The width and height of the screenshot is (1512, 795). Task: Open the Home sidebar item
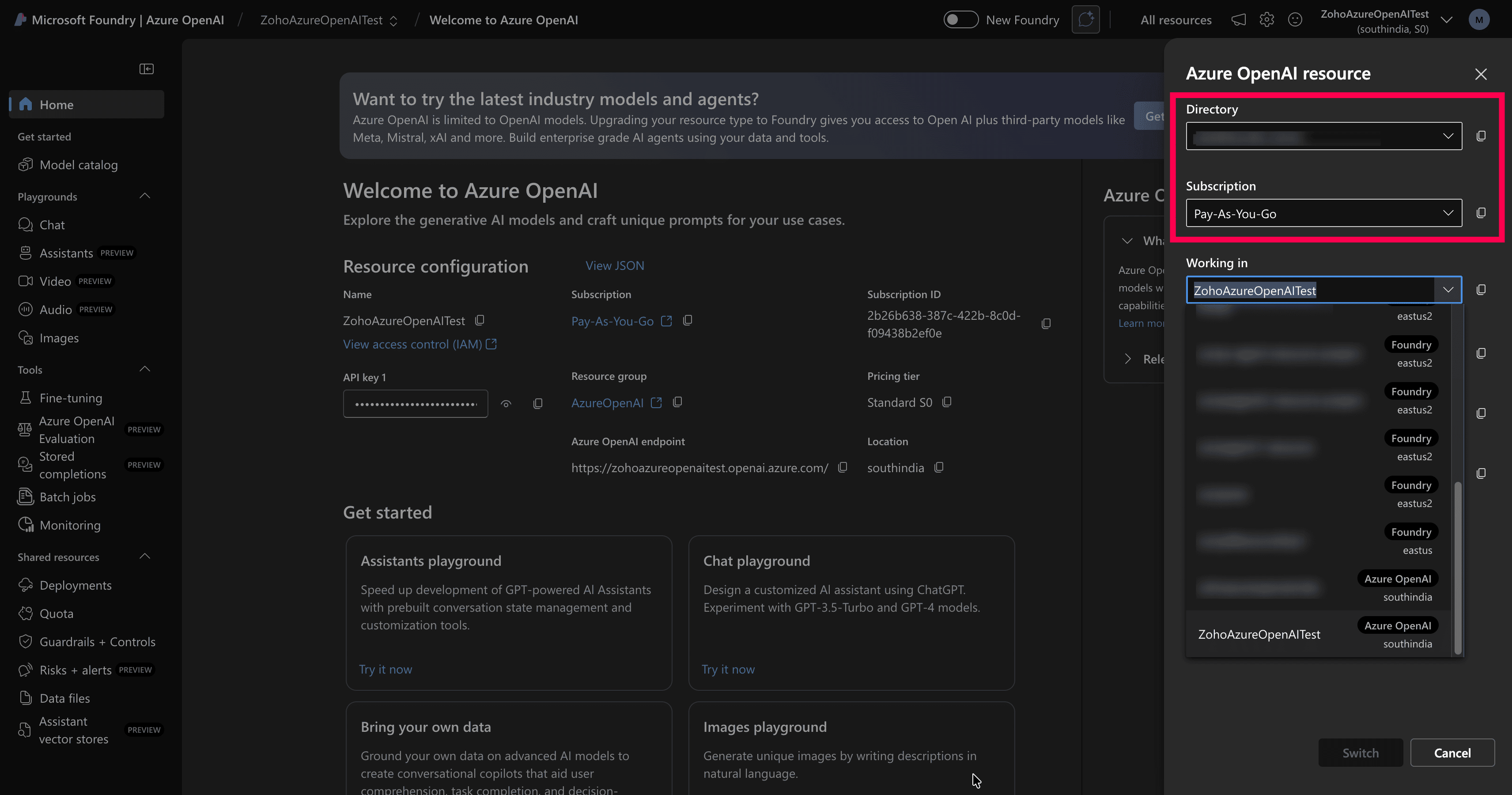tap(86, 105)
